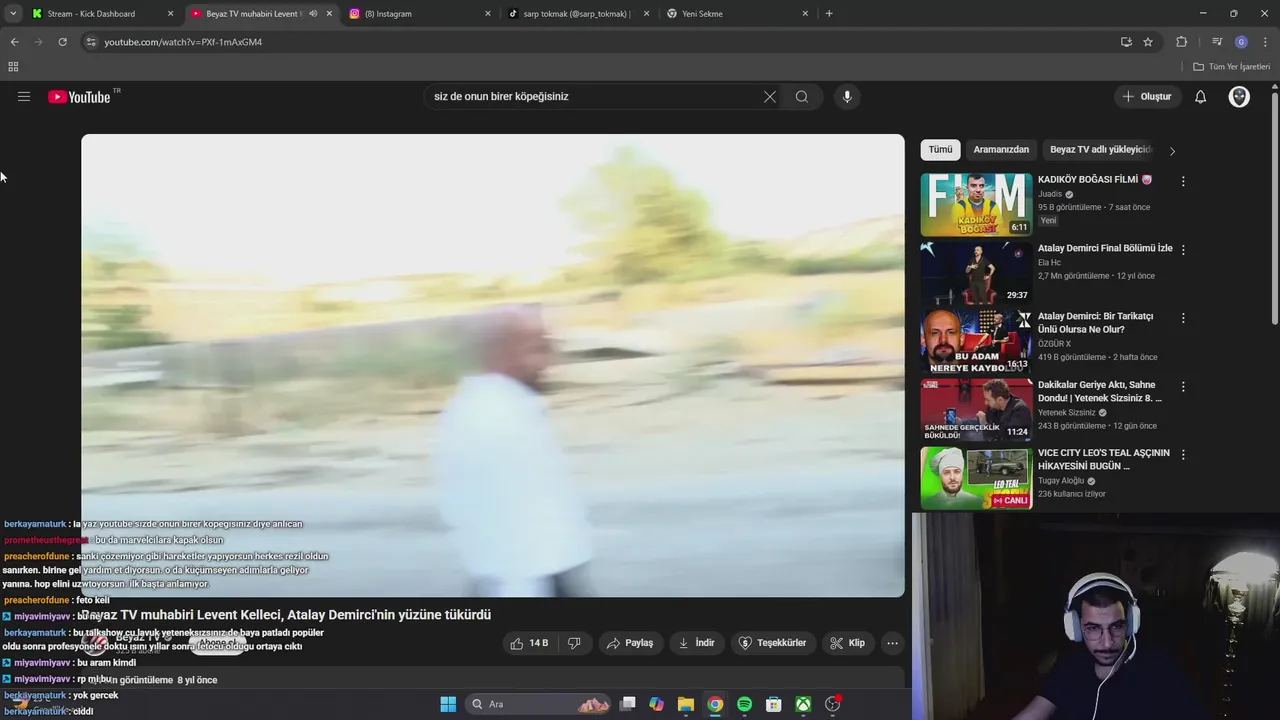The height and width of the screenshot is (720, 1280).
Task: Open File Explorer from taskbar
Action: coord(685,704)
